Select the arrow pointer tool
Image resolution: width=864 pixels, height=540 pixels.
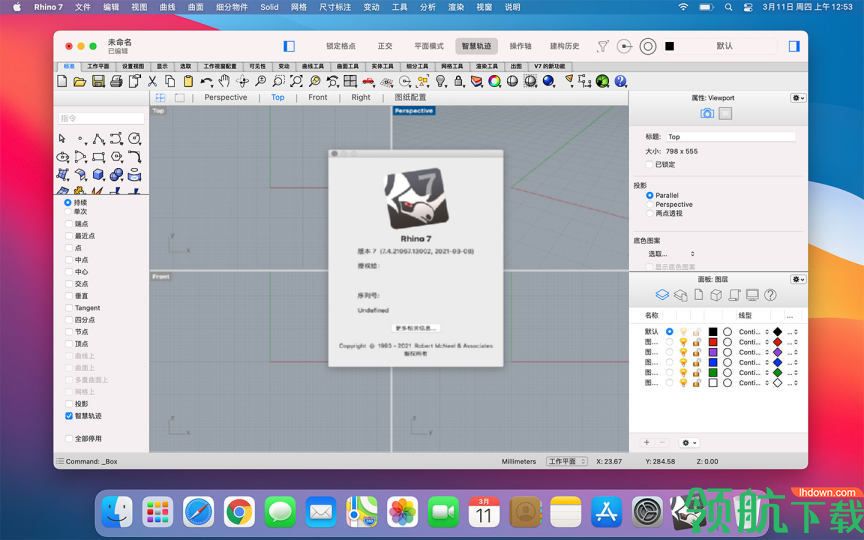tap(62, 138)
